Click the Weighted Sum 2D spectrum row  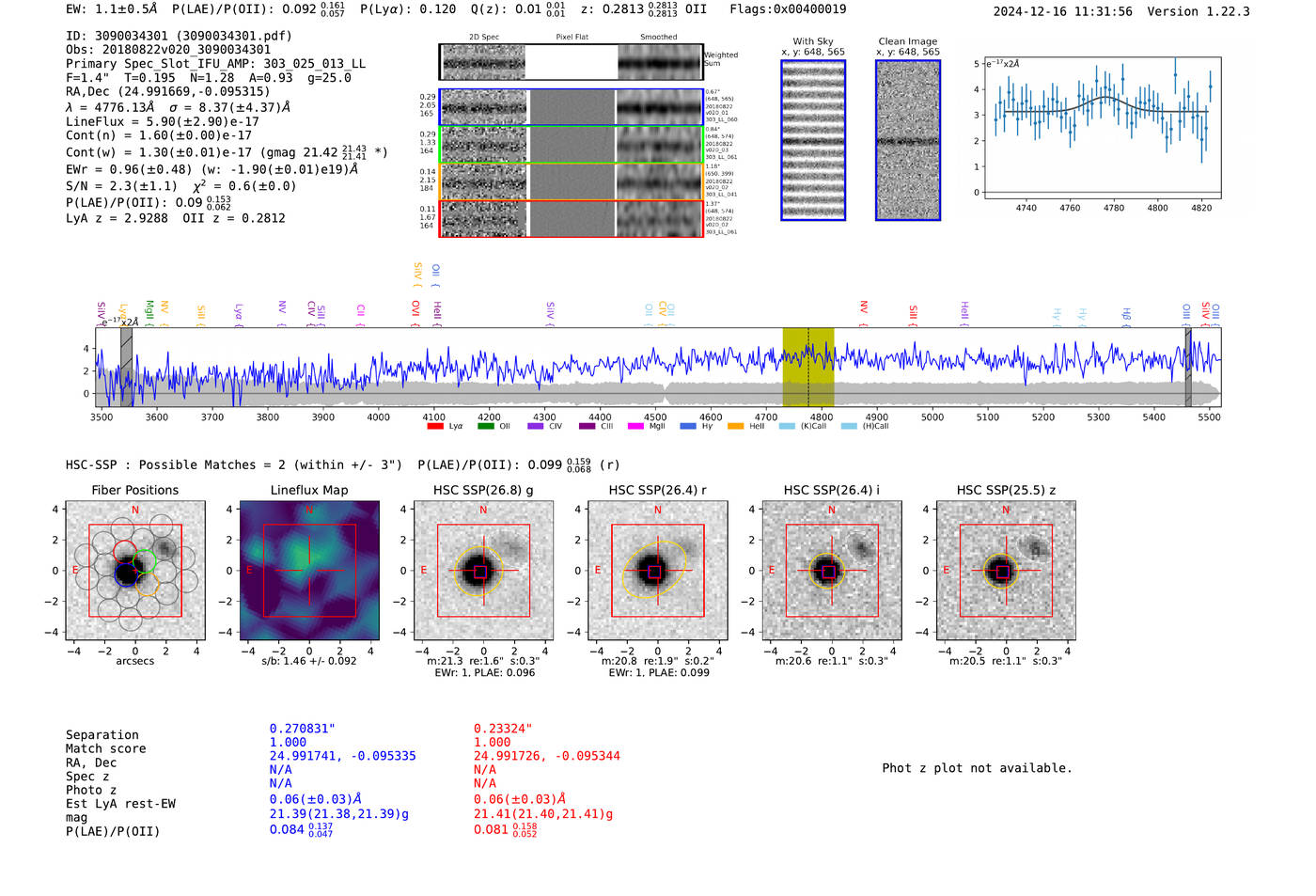[572, 62]
